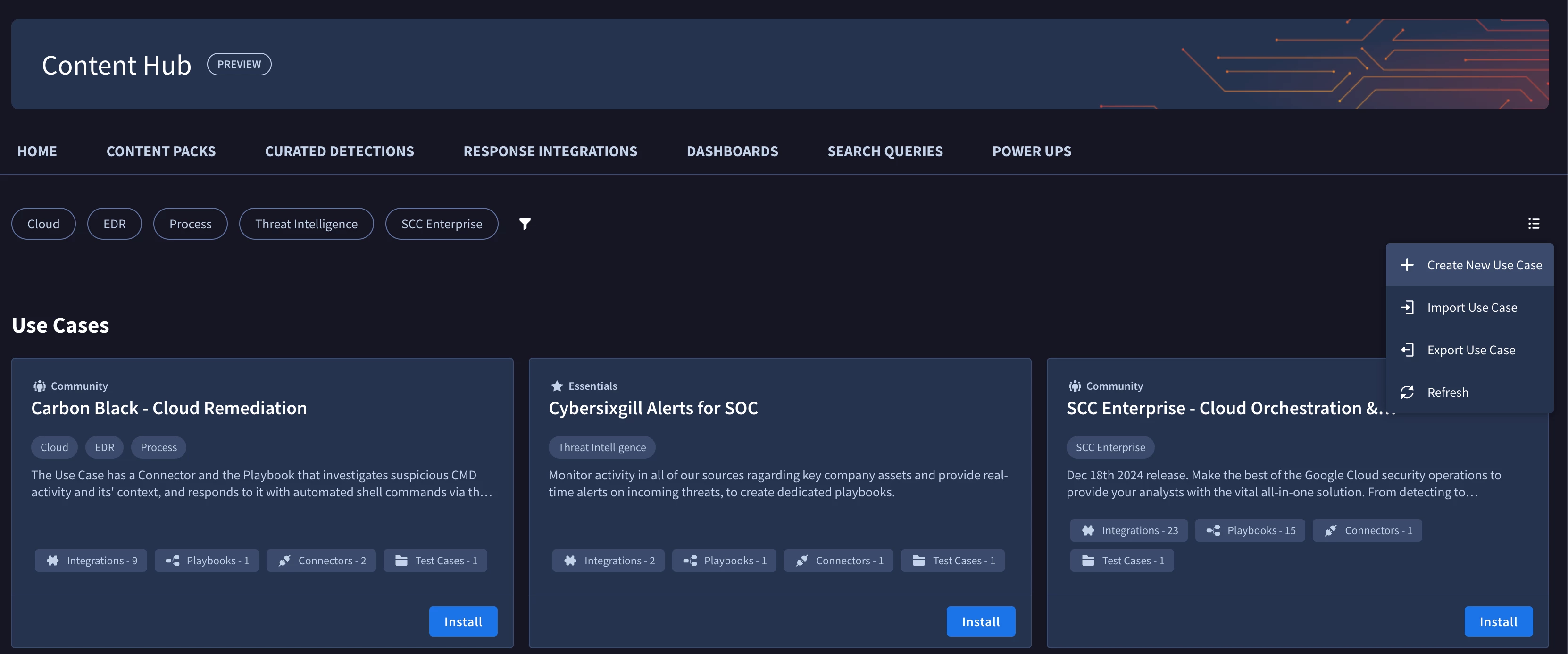The image size is (1568, 654).
Task: Click the SCC Enterprise tag on third card
Action: pyautogui.click(x=1110, y=447)
